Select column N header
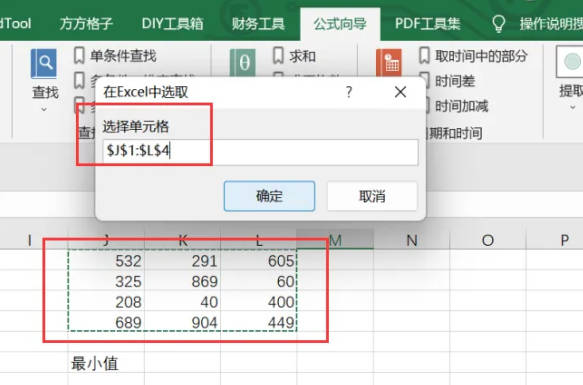Viewport: 583px width, 385px height. pyautogui.click(x=412, y=241)
